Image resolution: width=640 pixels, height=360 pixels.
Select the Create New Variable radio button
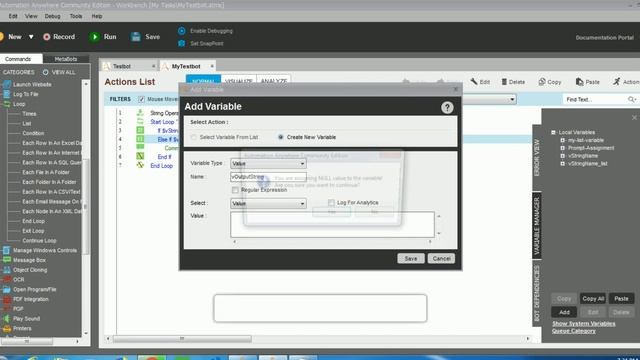[280, 137]
